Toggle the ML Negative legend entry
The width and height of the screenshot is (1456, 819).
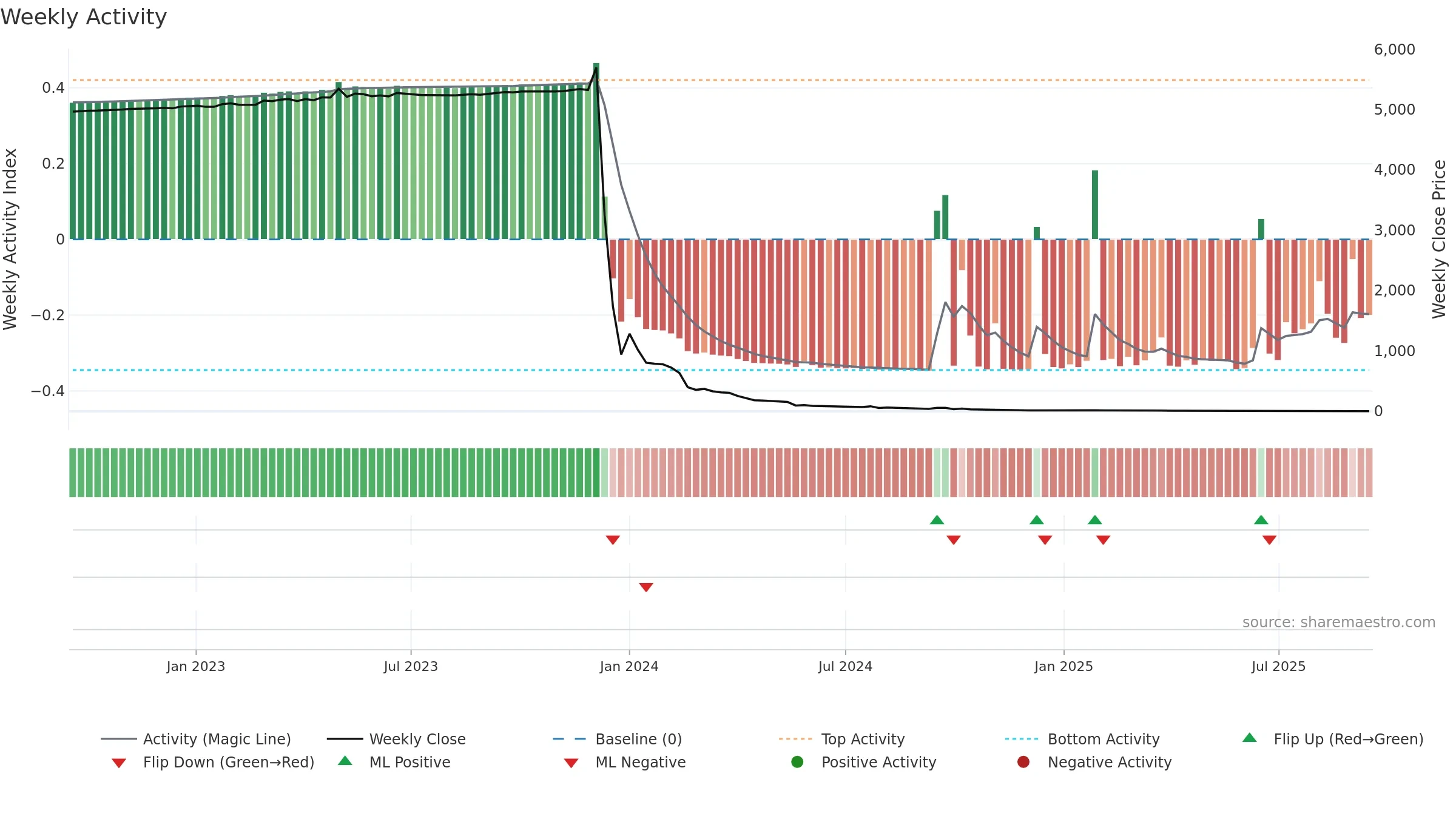[x=625, y=762]
